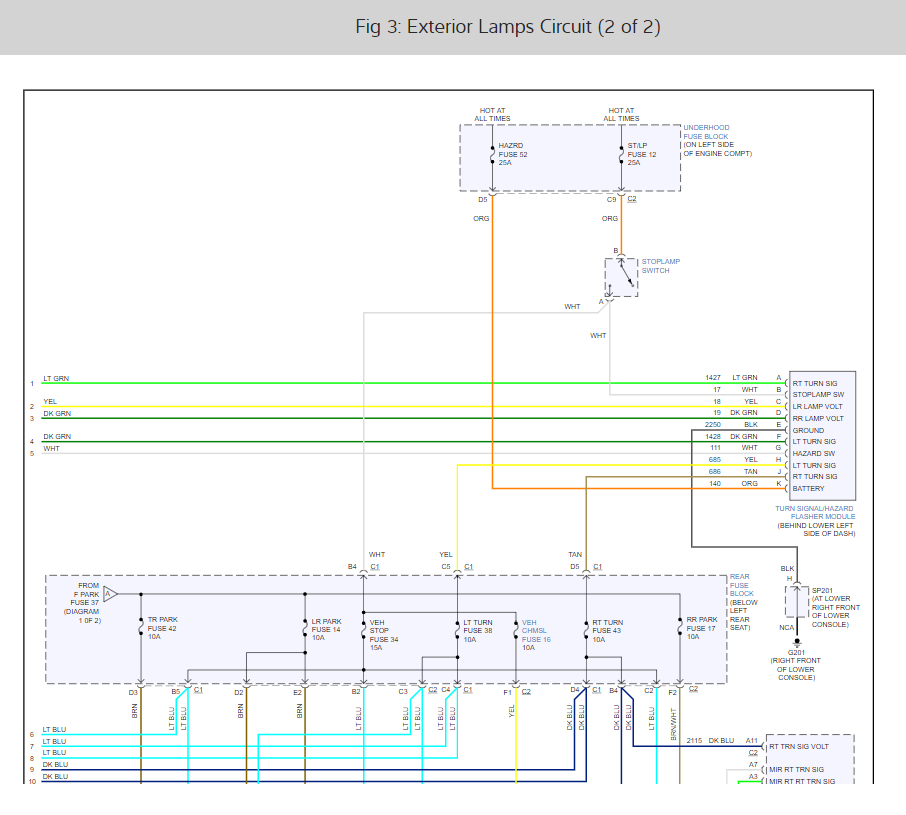Click the Fig 3 Exterior Lamps Circuit title
This screenshot has width=906, height=815.
pyautogui.click(x=507, y=27)
